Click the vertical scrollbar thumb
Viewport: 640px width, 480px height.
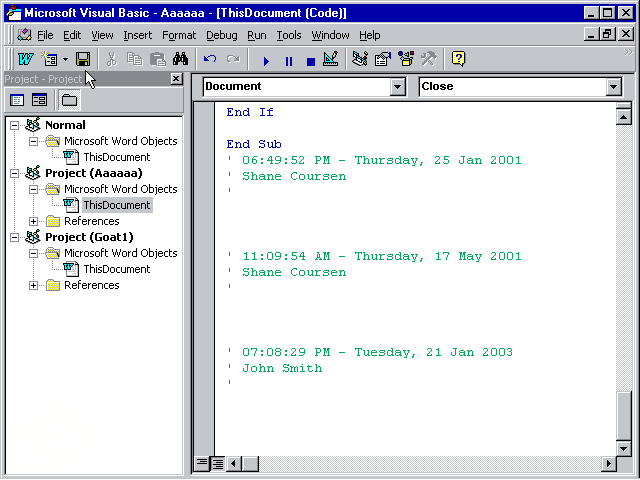[623, 416]
